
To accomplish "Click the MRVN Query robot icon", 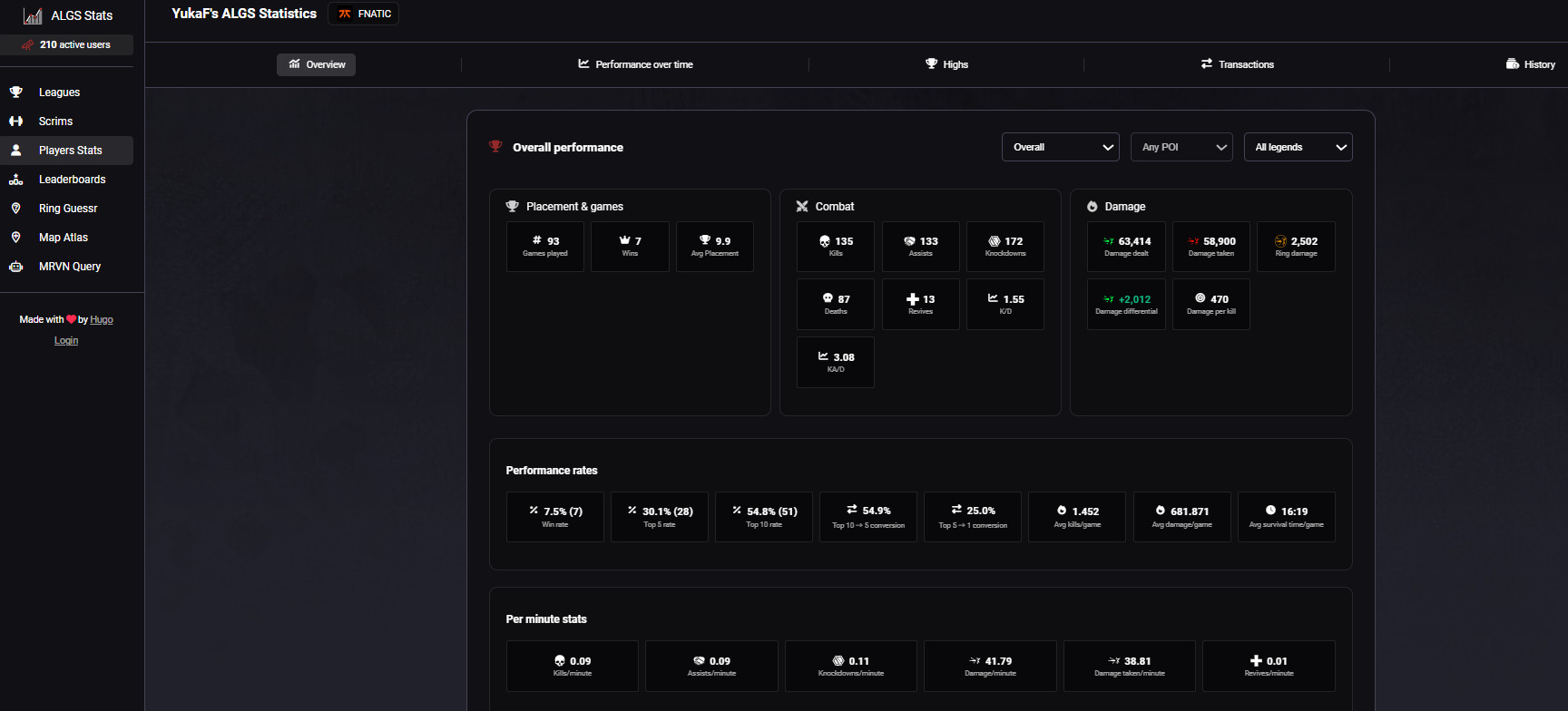I will pos(16,267).
